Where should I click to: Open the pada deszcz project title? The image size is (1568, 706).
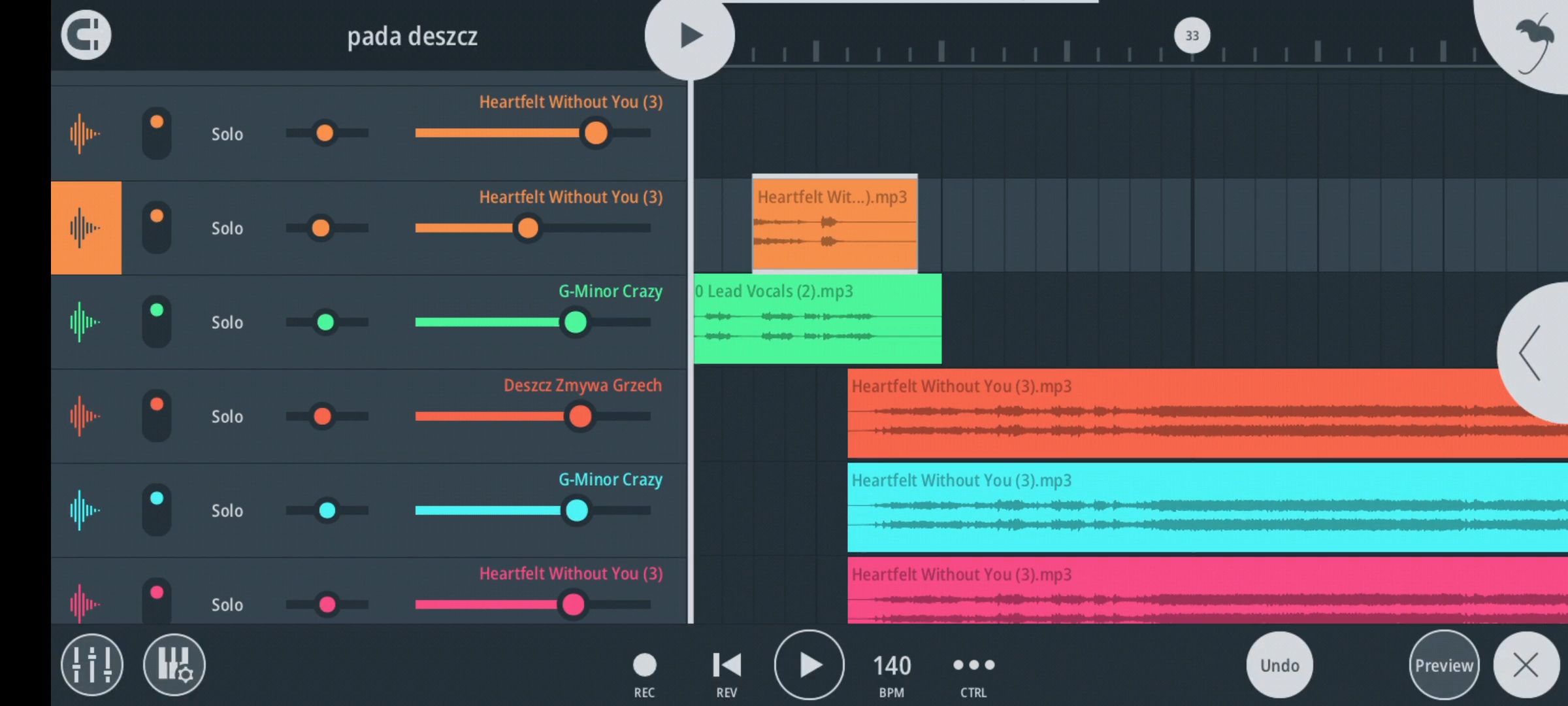click(412, 36)
